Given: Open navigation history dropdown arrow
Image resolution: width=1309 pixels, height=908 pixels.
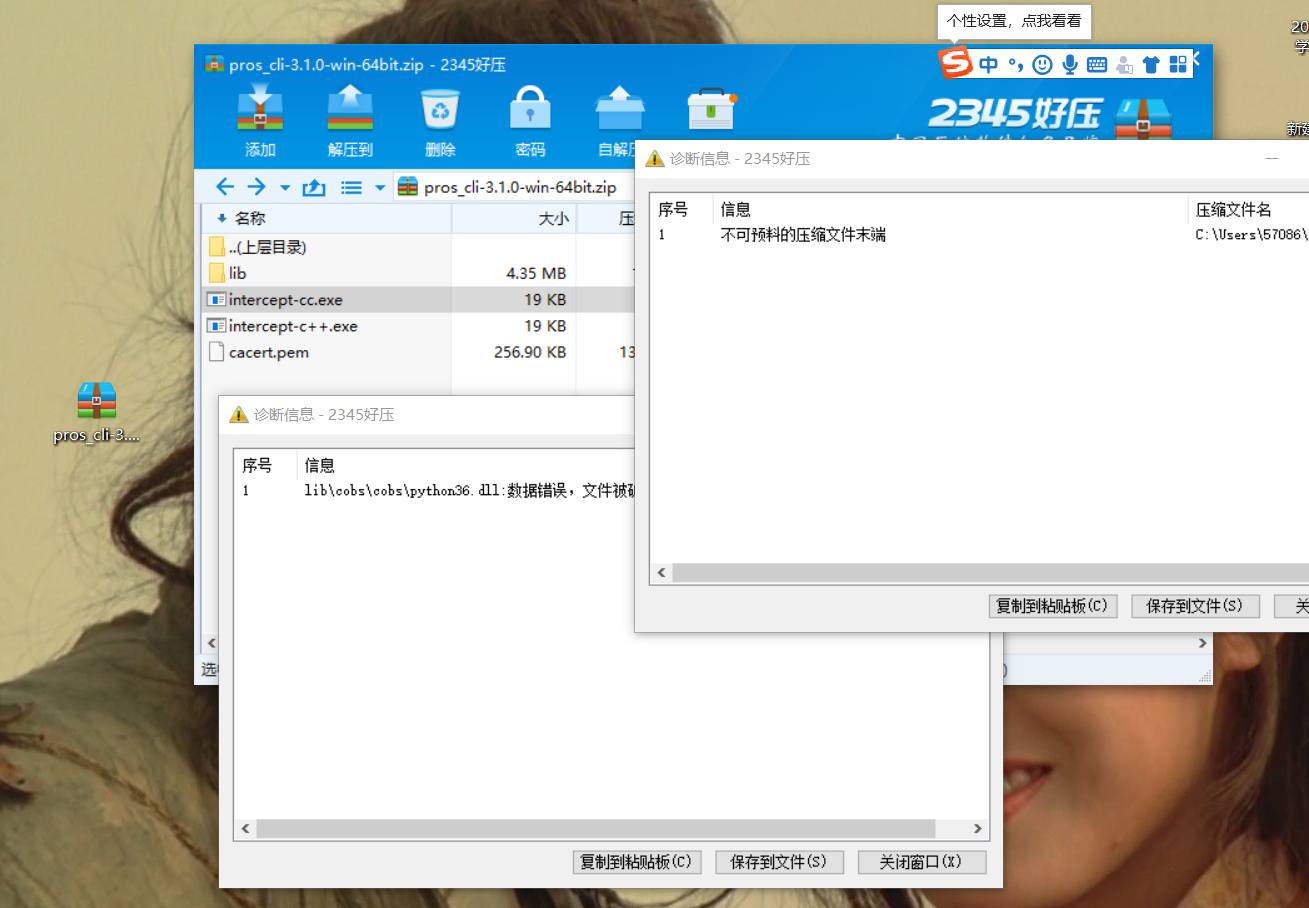Looking at the screenshot, I should pyautogui.click(x=285, y=188).
